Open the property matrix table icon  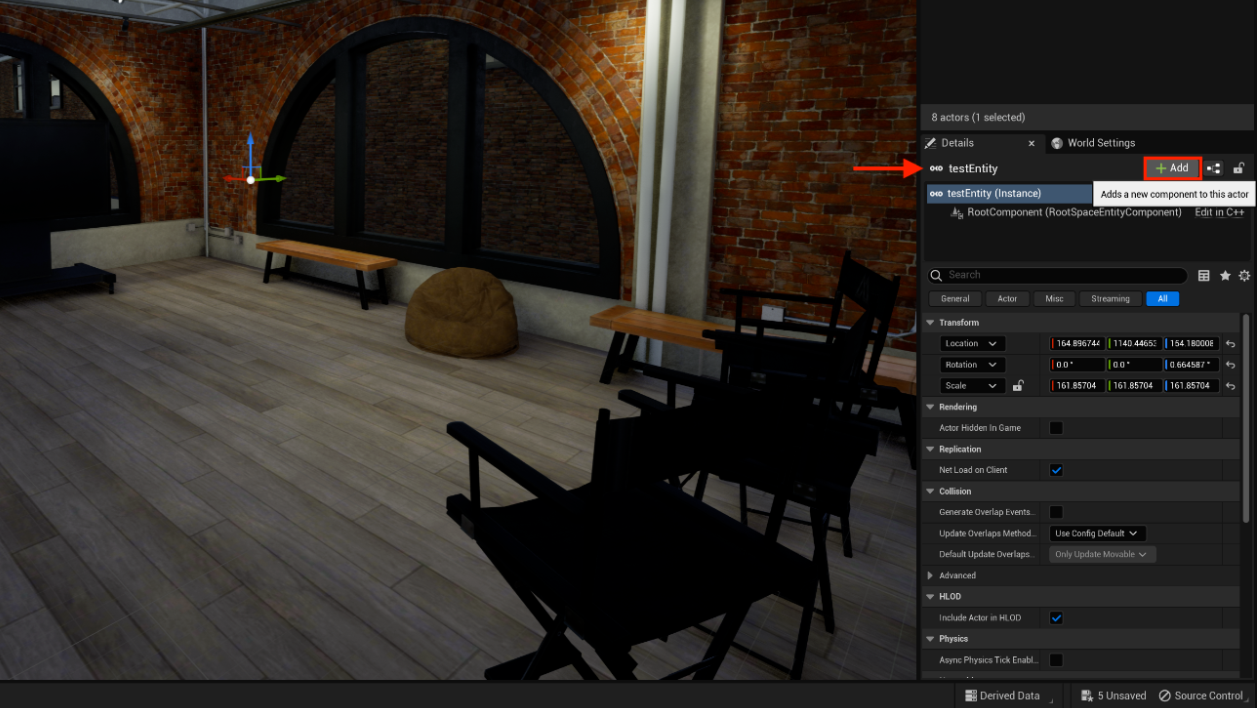1204,276
